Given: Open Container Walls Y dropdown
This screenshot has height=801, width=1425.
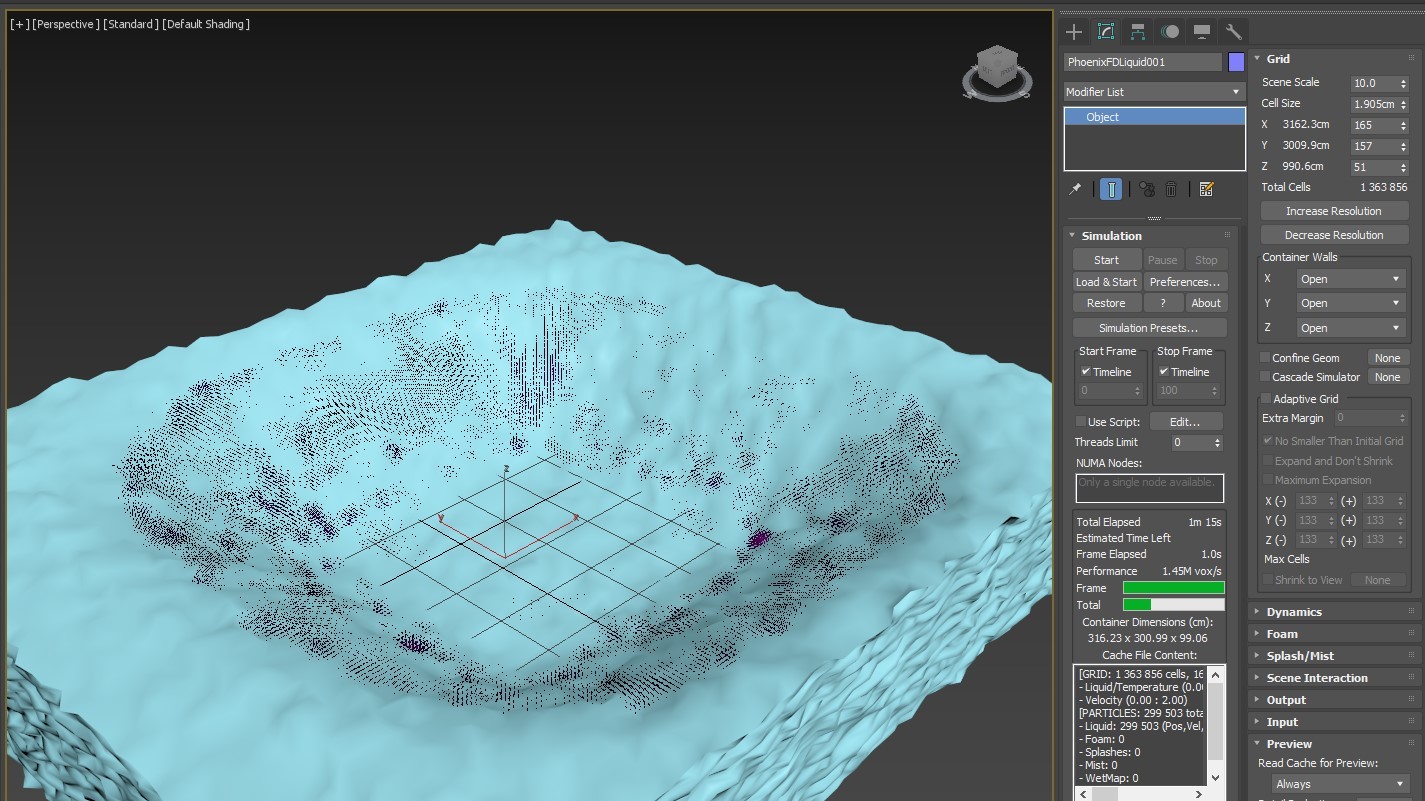Looking at the screenshot, I should pyautogui.click(x=1351, y=303).
